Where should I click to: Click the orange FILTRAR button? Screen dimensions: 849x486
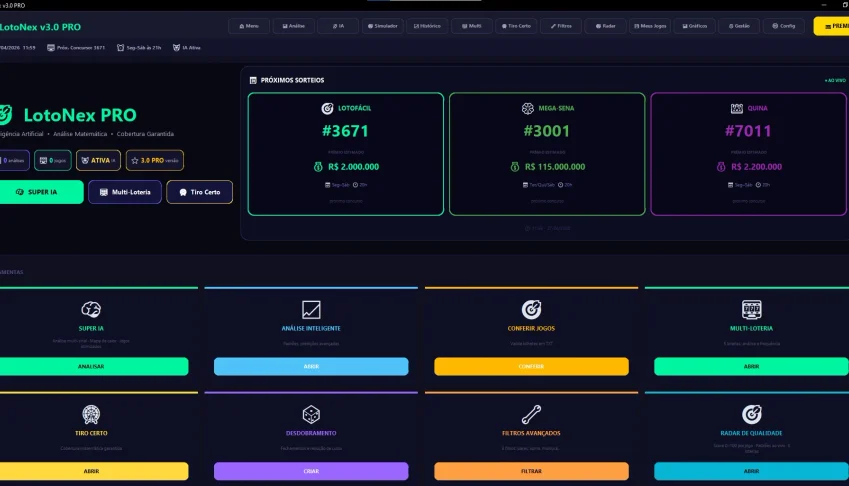531,471
